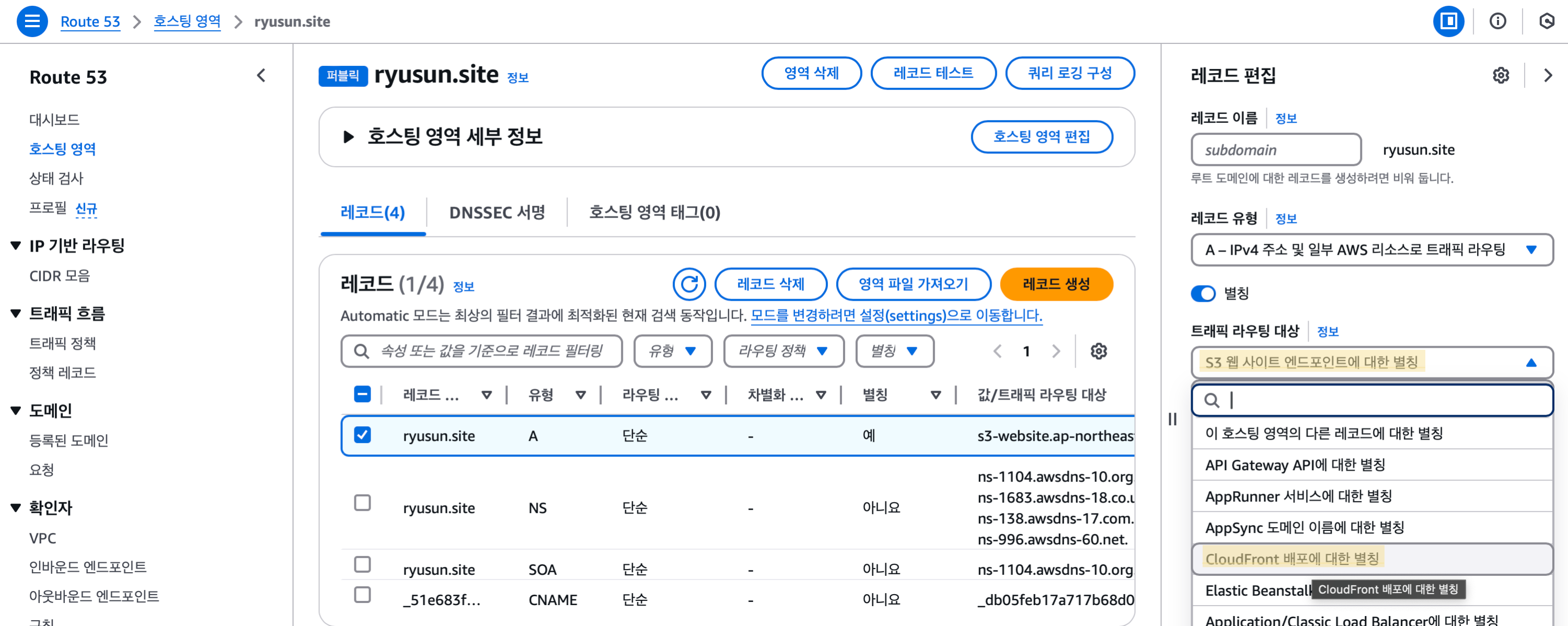The width and height of the screenshot is (1568, 626).
Task: Click the 레코드 테스트 button
Action: (933, 73)
